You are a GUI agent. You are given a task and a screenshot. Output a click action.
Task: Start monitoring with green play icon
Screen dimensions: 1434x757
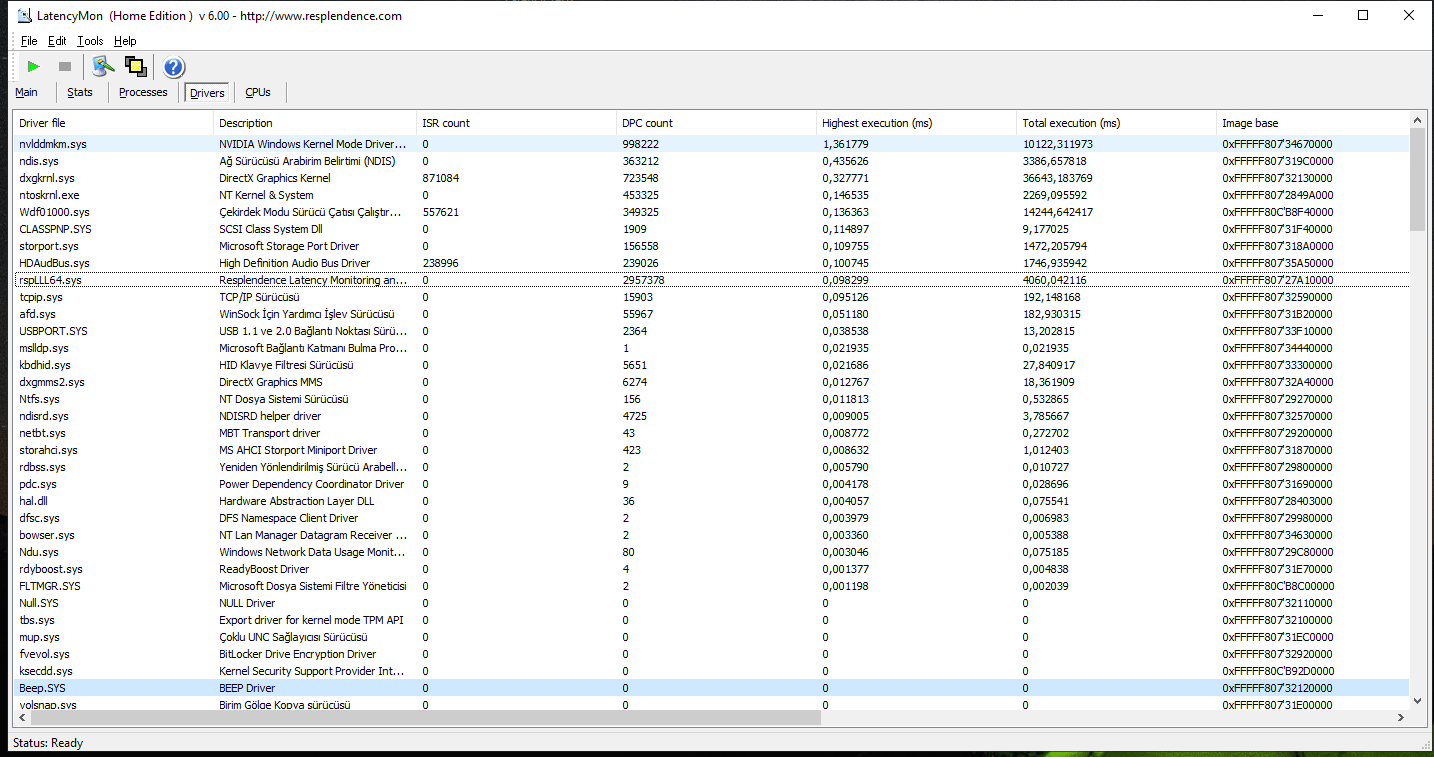click(34, 67)
